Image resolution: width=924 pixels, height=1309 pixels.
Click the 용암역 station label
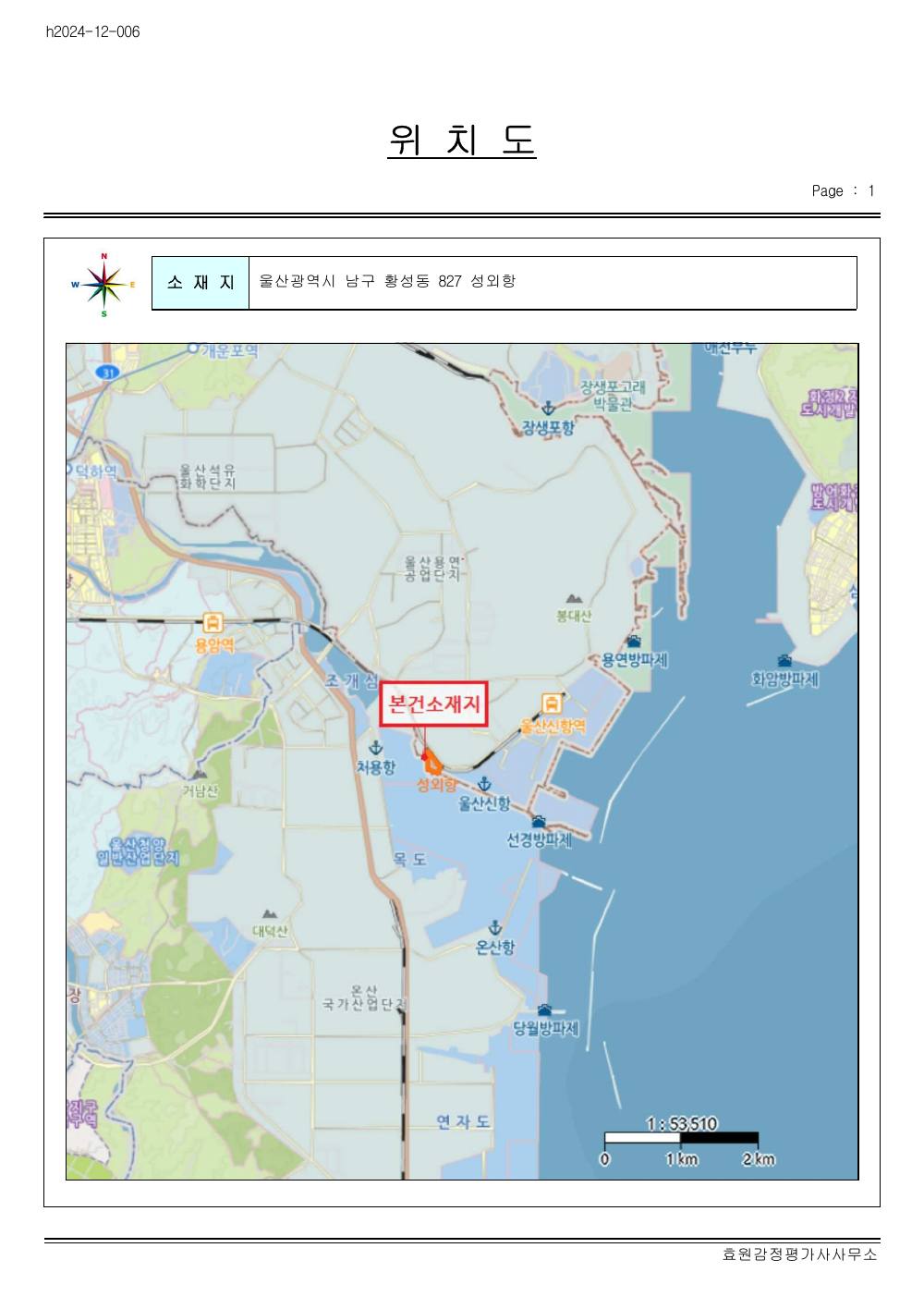[x=214, y=645]
